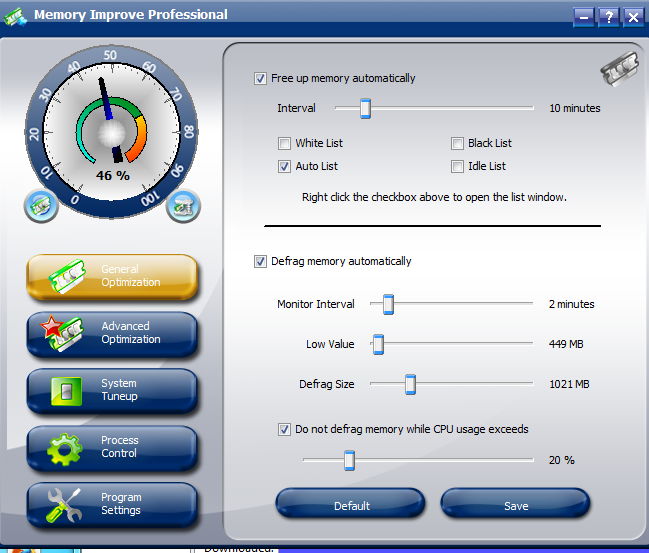Click the Defrag Size slider handle
The image size is (649, 553).
point(410,385)
